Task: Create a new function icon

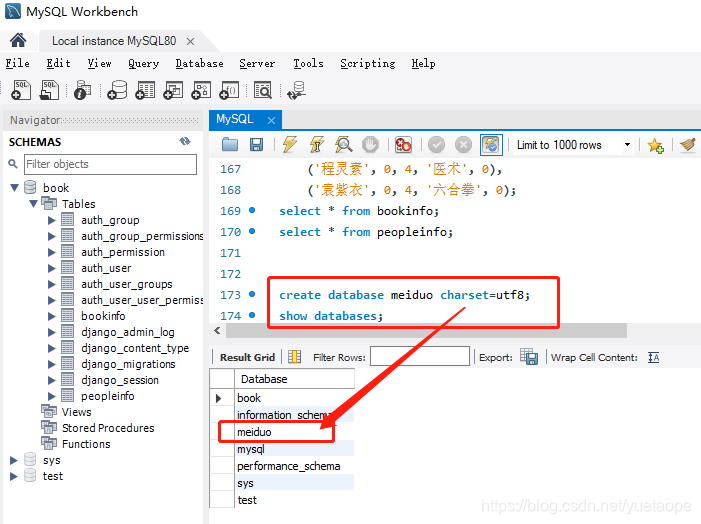Action: point(229,90)
